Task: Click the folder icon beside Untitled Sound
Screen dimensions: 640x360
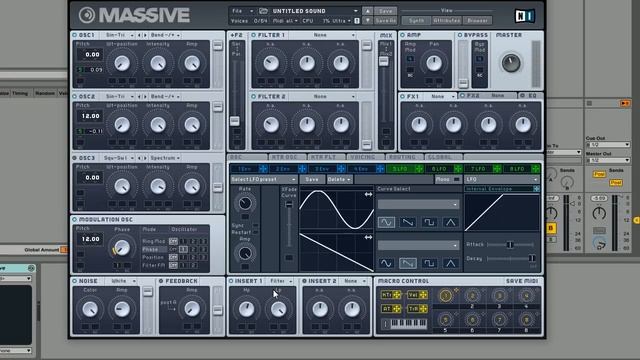Action: [263, 11]
